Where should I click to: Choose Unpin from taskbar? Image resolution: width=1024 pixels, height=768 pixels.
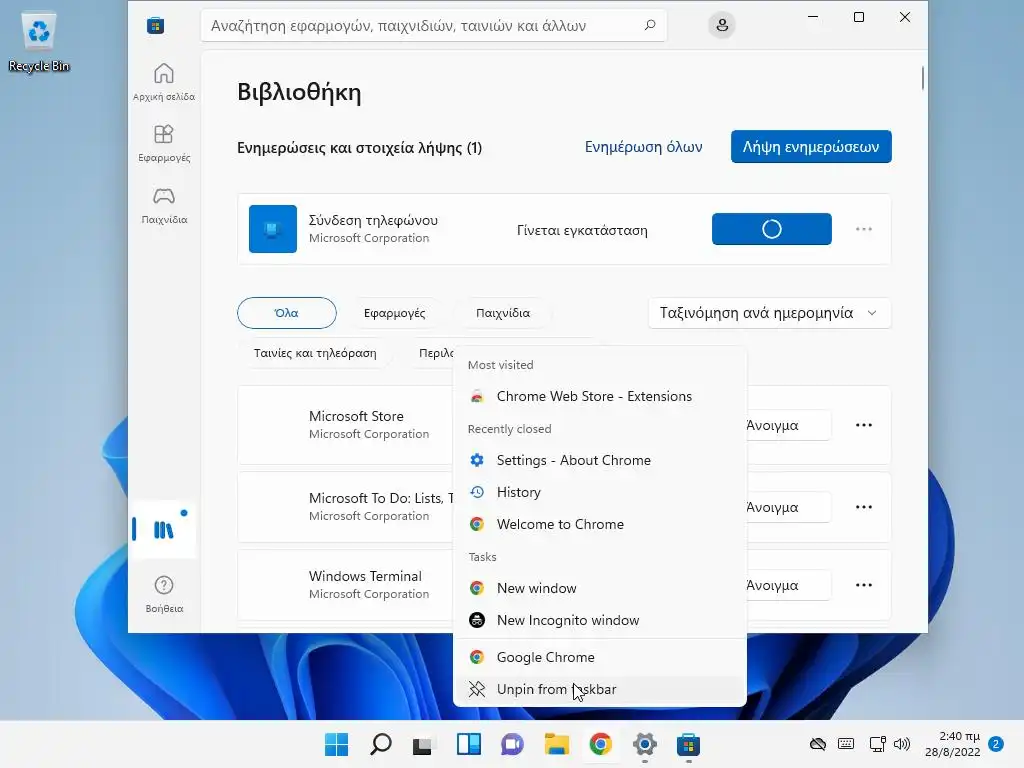coord(600,689)
